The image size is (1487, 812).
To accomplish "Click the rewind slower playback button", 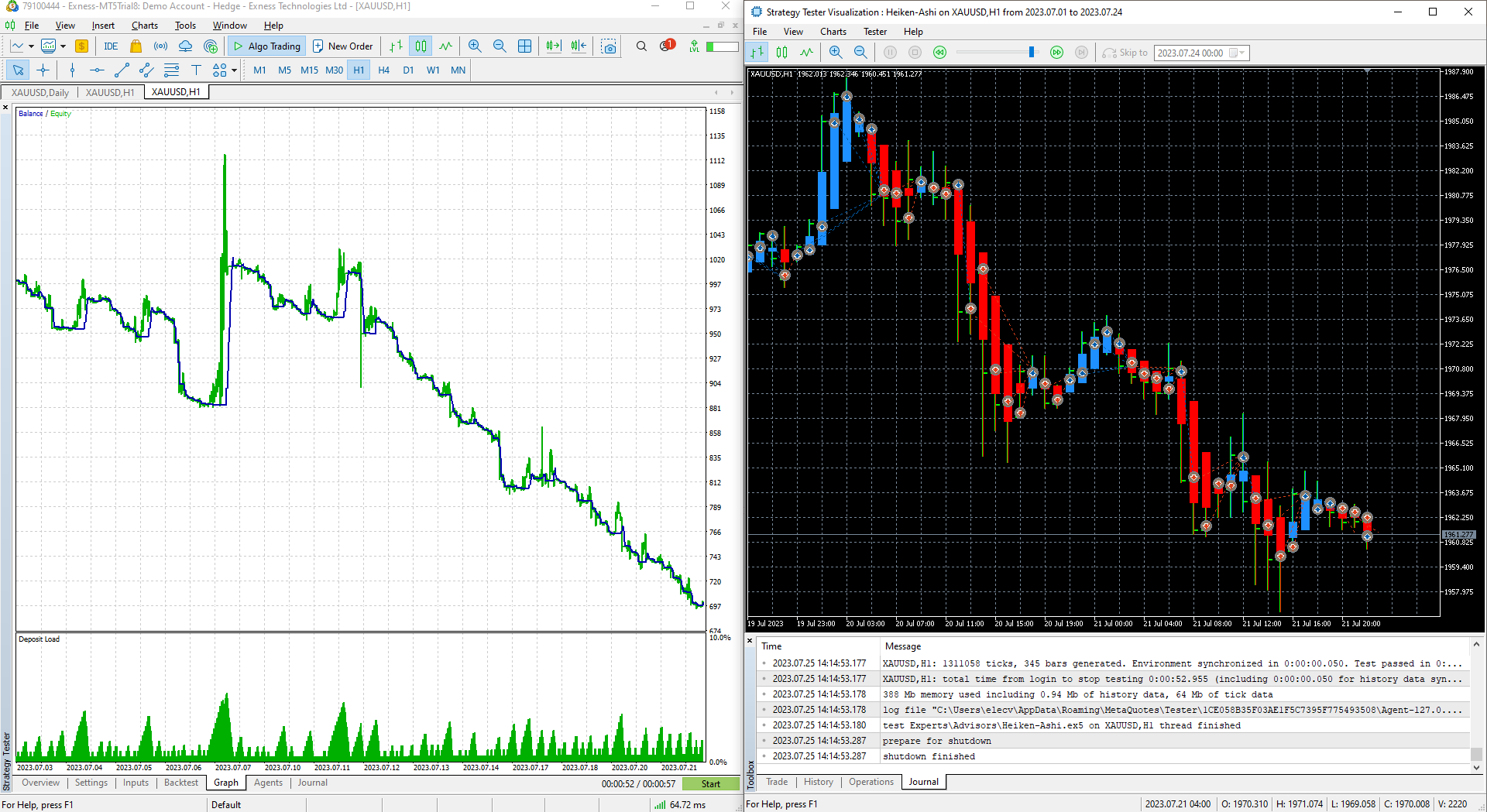I will [x=939, y=53].
